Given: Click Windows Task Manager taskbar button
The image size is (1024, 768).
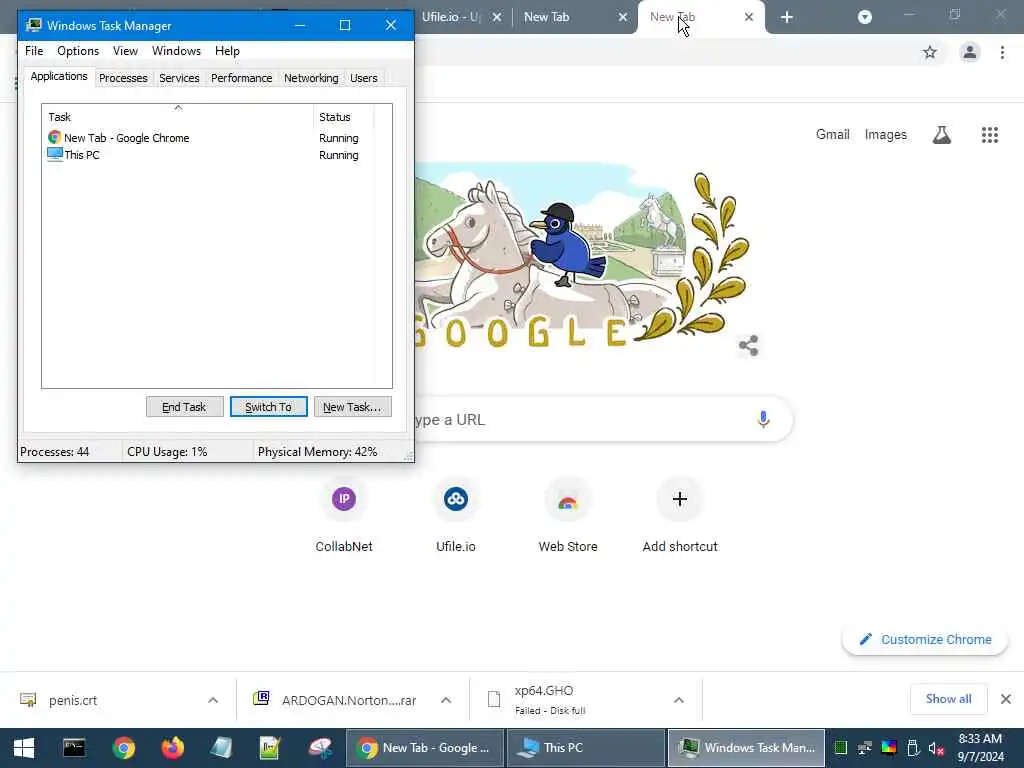Looking at the screenshot, I should (x=746, y=748).
